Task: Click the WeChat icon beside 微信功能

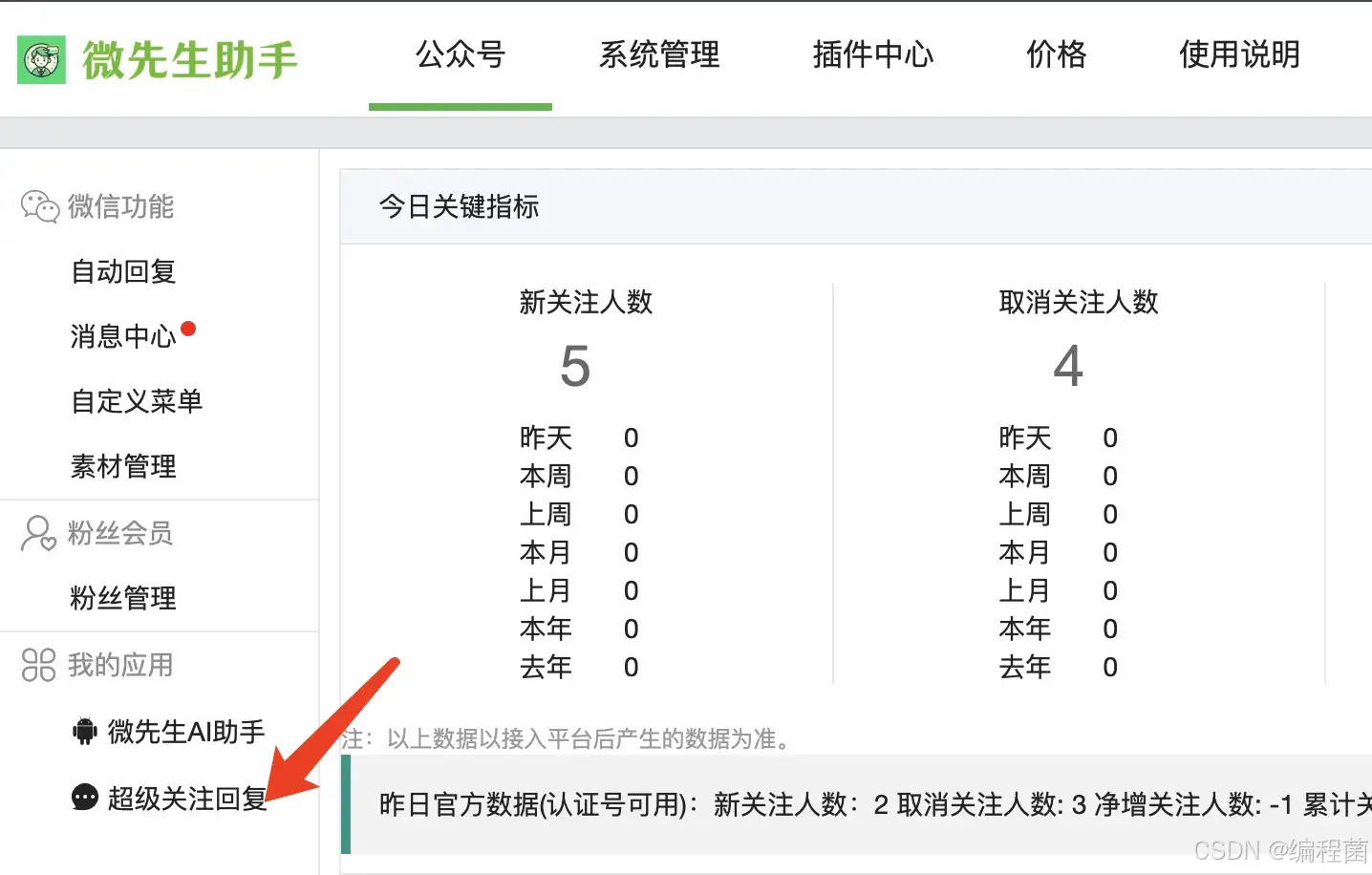Action: point(40,206)
